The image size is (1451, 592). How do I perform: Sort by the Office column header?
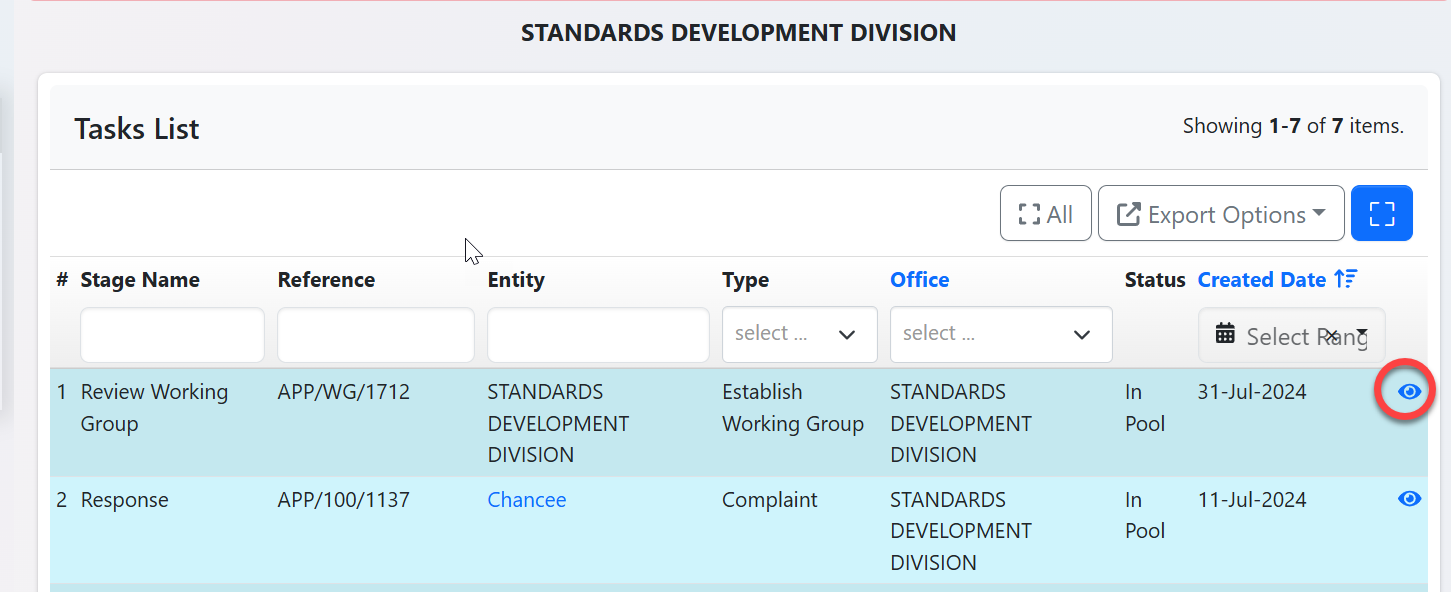tap(919, 280)
